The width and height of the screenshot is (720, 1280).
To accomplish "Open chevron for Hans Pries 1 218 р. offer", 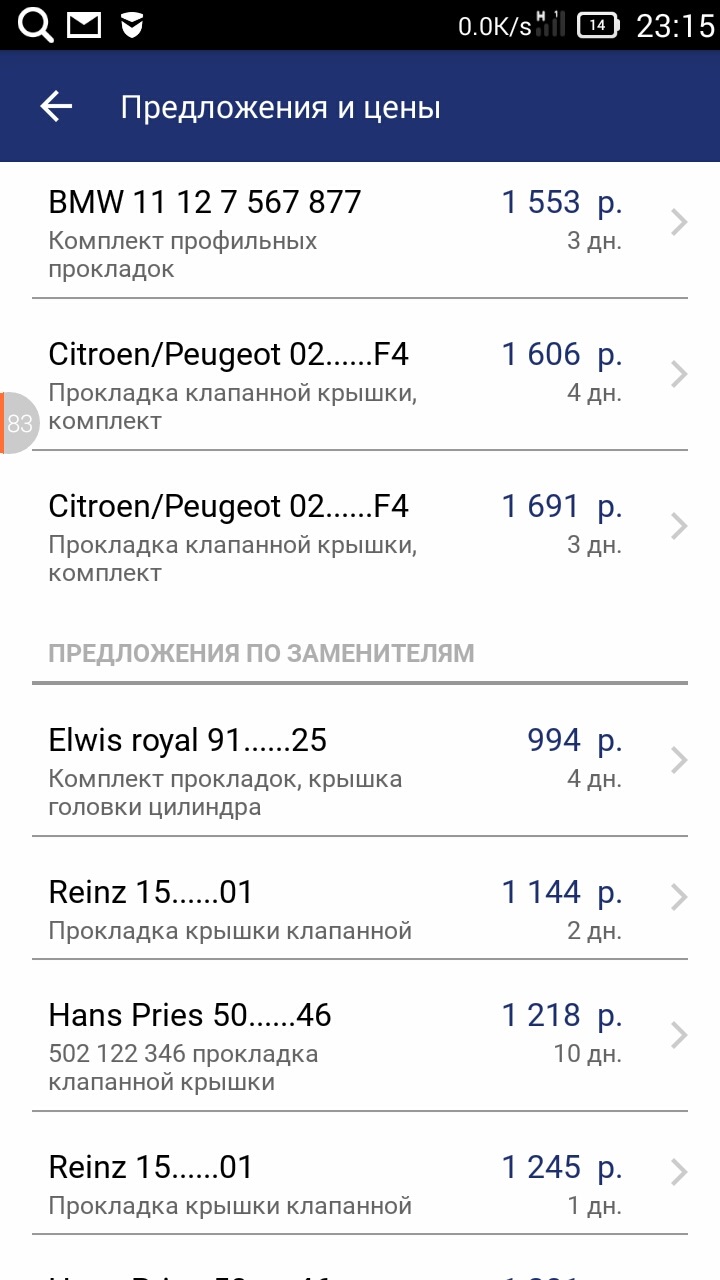I will (x=679, y=1035).
